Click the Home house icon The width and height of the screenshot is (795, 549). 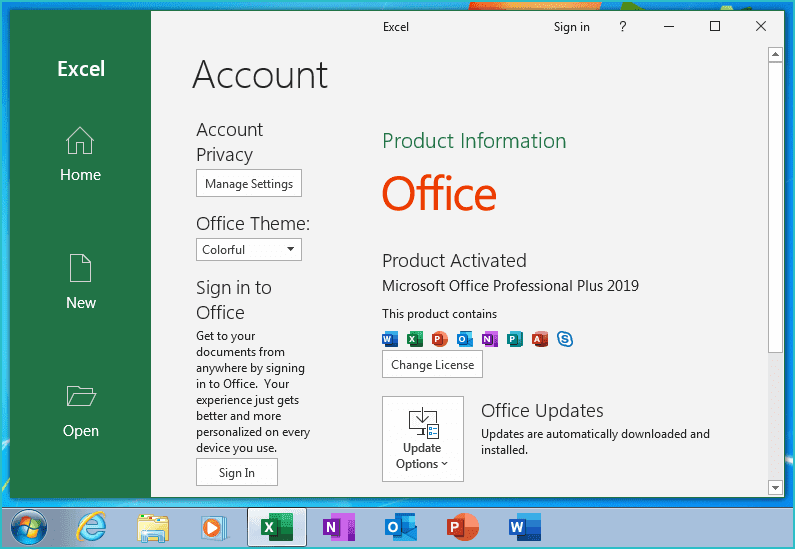(x=80, y=140)
